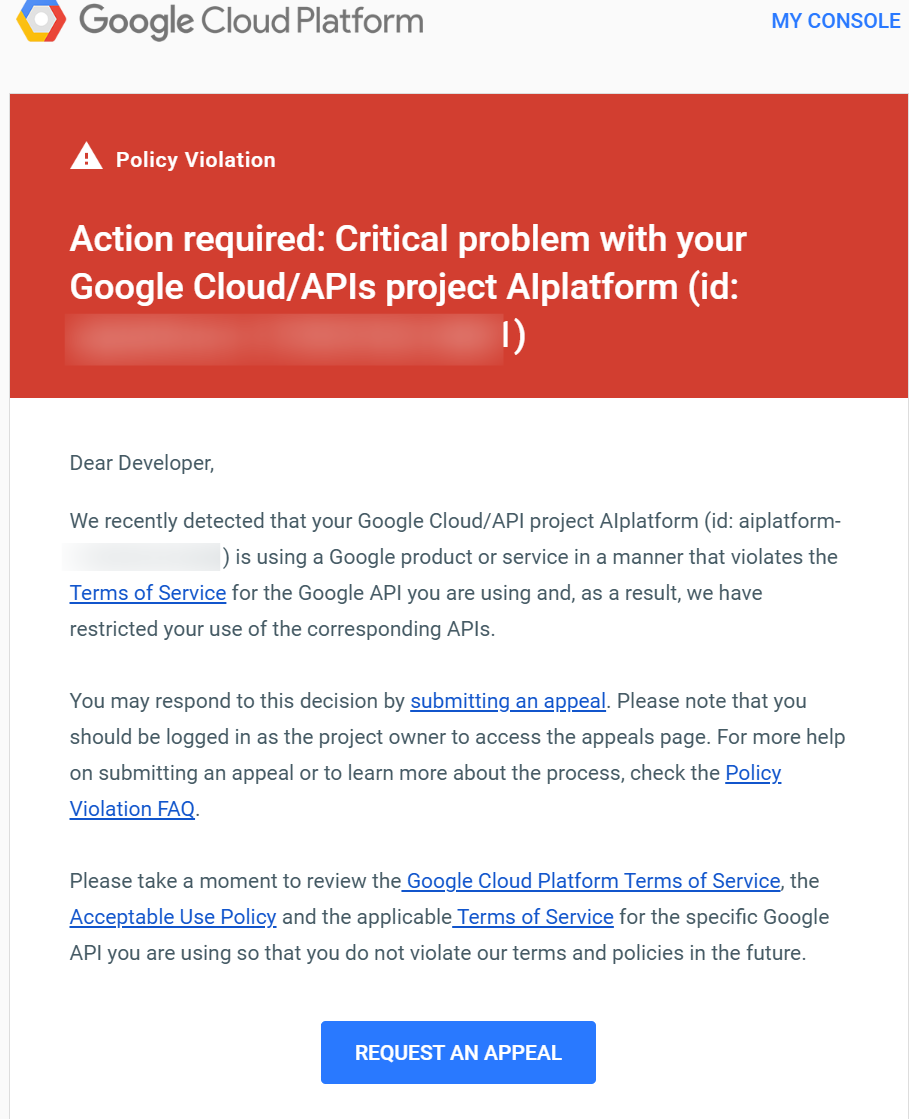Click the Google Cloud Platform wordmark text
Screen dimensions: 909x1119
coord(251,21)
